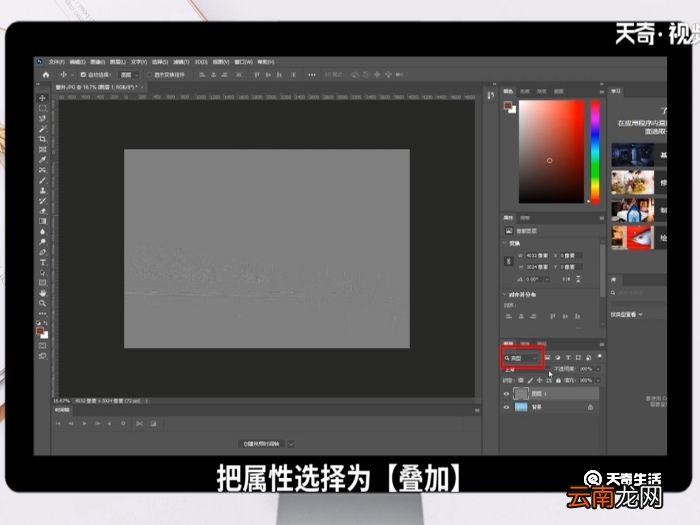Select the Lasso tool
Screen dimensions: 700x525
[x=42, y=119]
